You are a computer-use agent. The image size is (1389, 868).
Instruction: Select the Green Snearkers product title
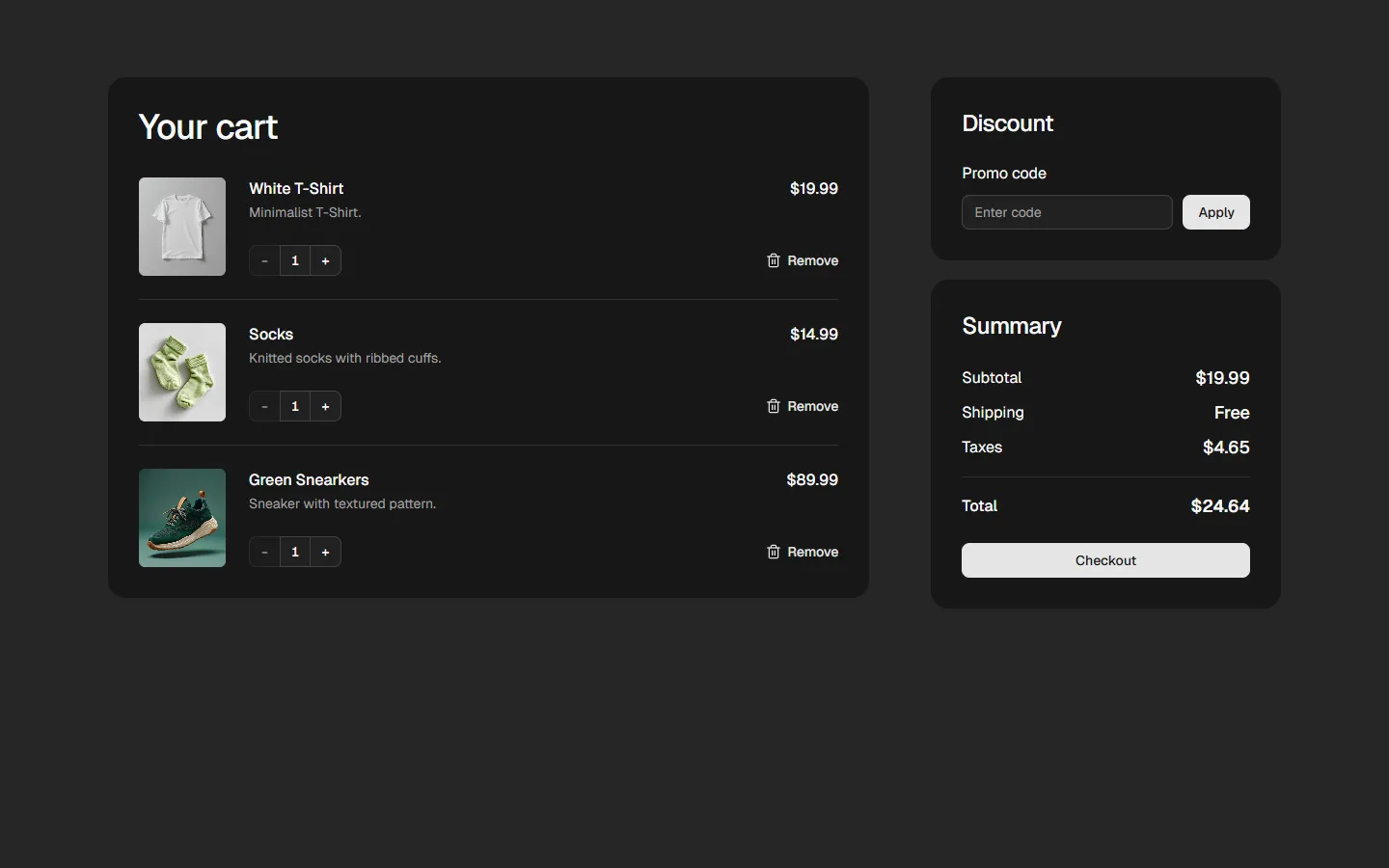coord(309,479)
